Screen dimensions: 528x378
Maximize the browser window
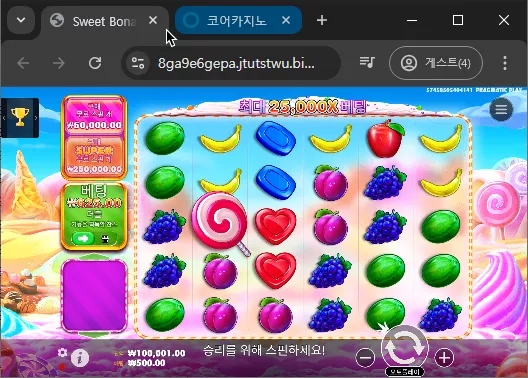pyautogui.click(x=458, y=20)
